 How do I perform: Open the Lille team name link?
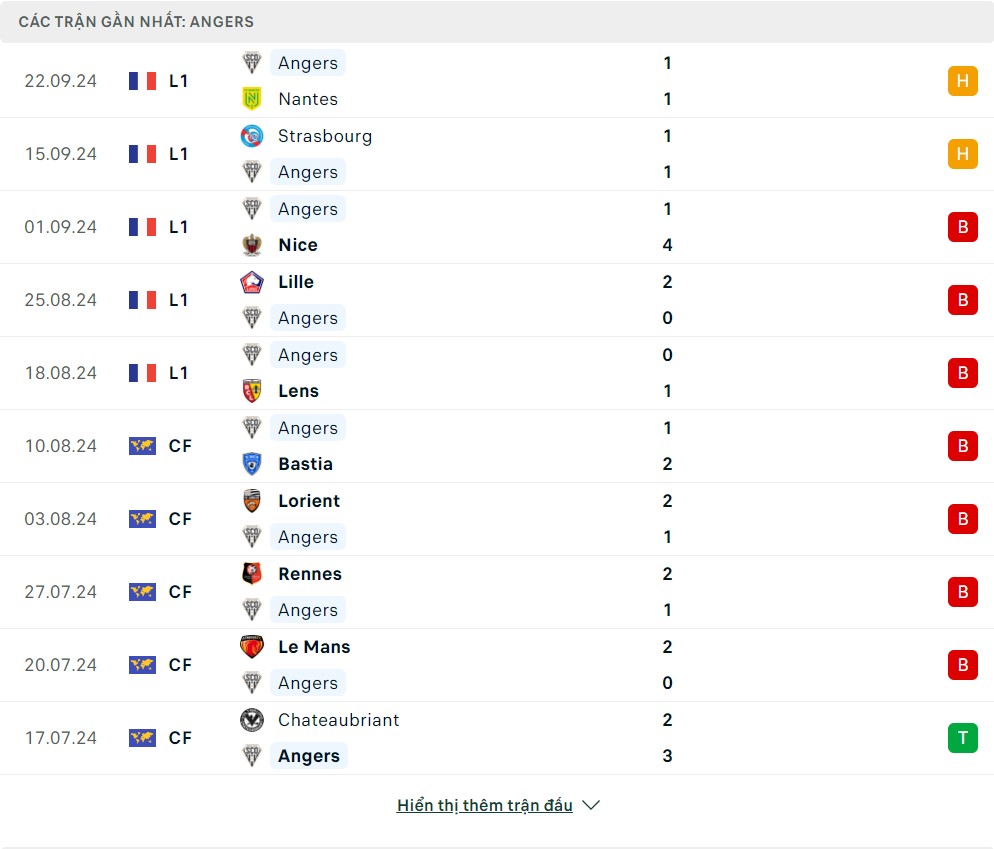point(296,282)
